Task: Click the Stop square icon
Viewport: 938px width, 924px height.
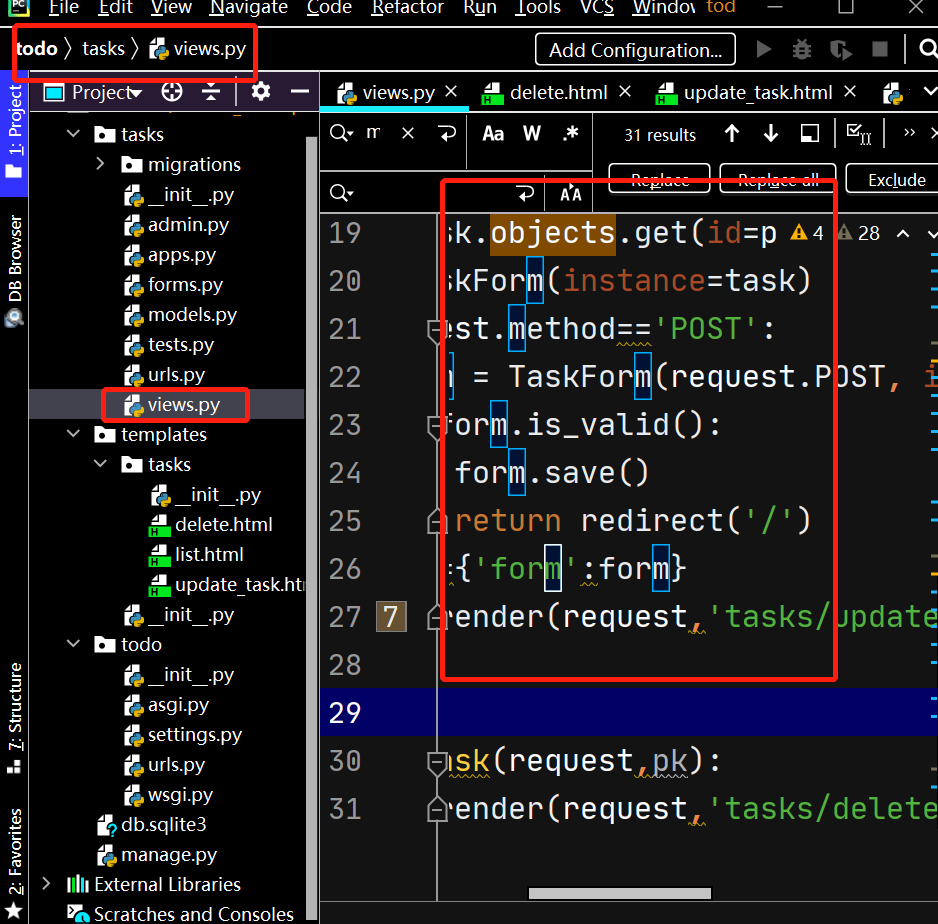Action: [879, 49]
